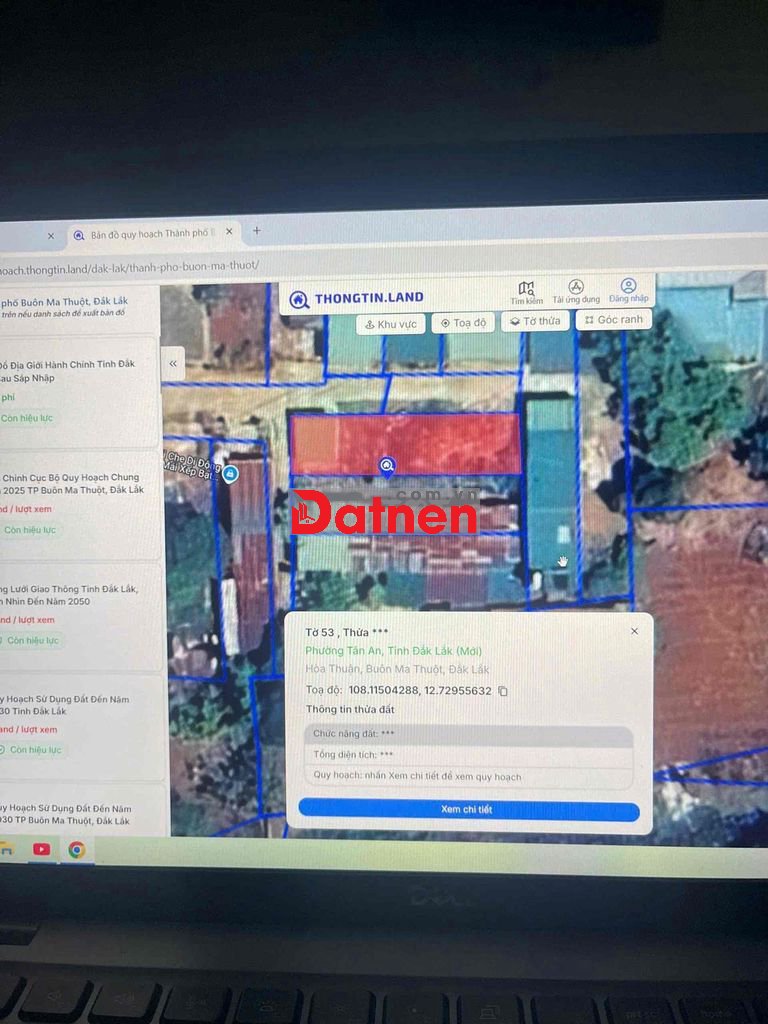Close the parcel info popup
Image resolution: width=768 pixels, height=1024 pixels.
pyautogui.click(x=634, y=631)
